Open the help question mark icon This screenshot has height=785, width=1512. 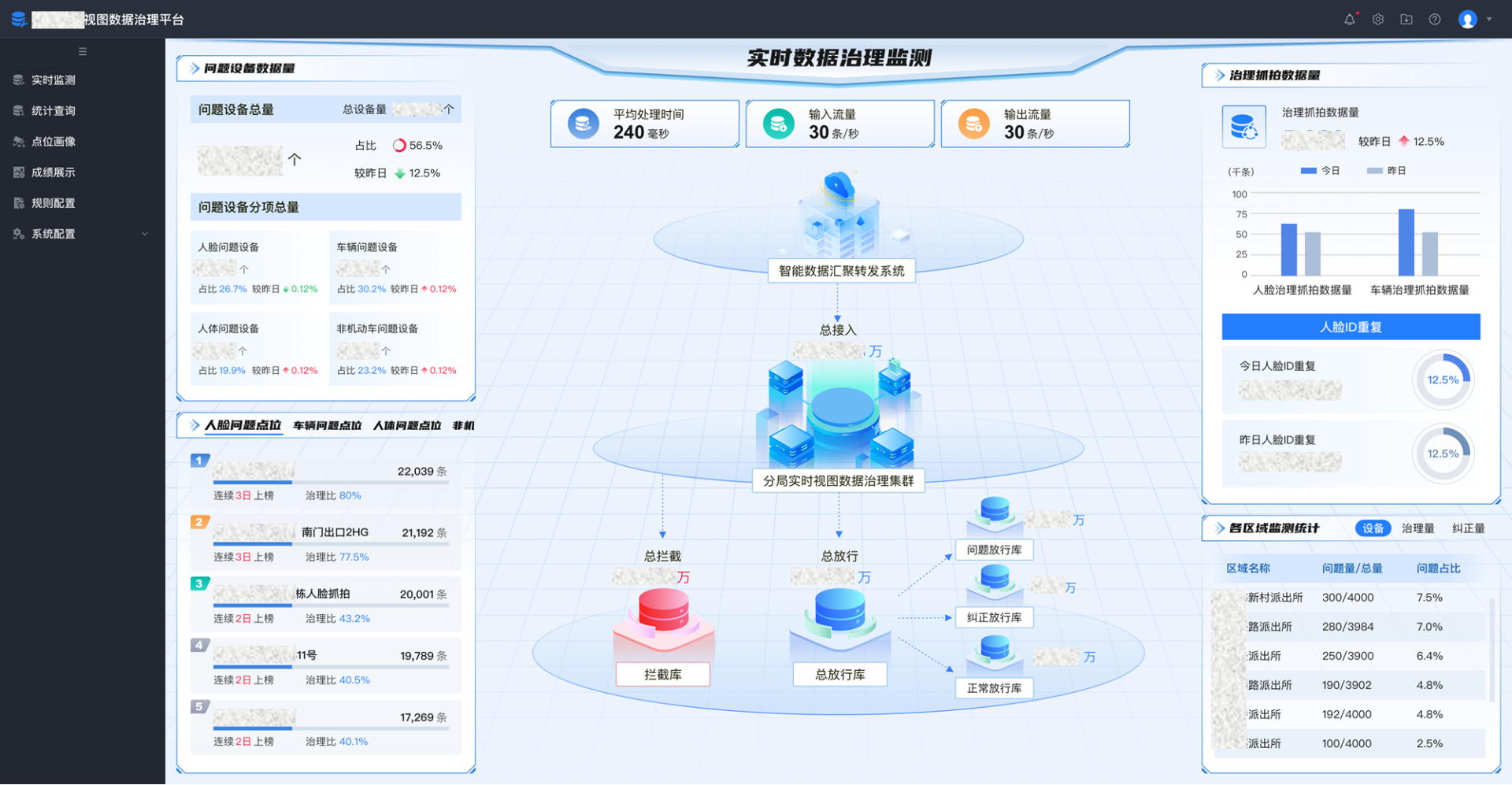1435,20
